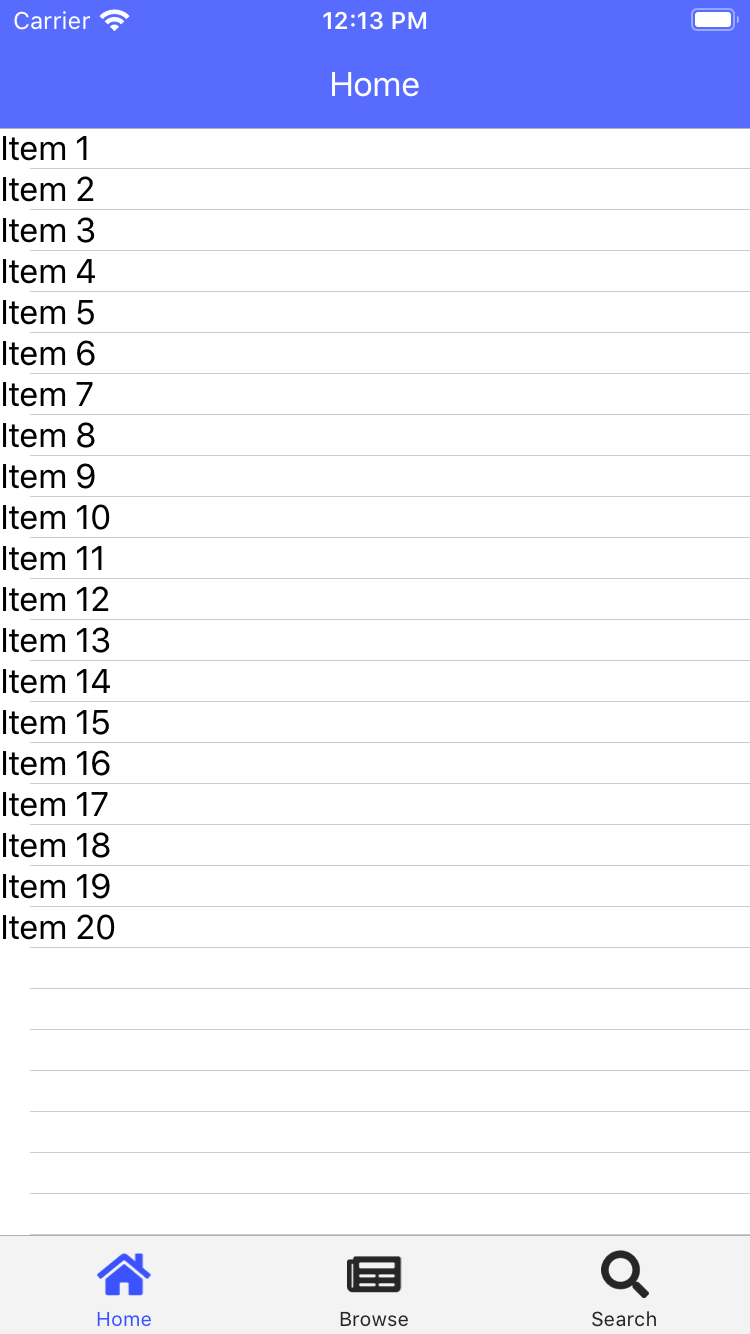Screen dimensions: 750x1334
Task: Tap the Browse newspaper icon
Action: (x=374, y=1273)
